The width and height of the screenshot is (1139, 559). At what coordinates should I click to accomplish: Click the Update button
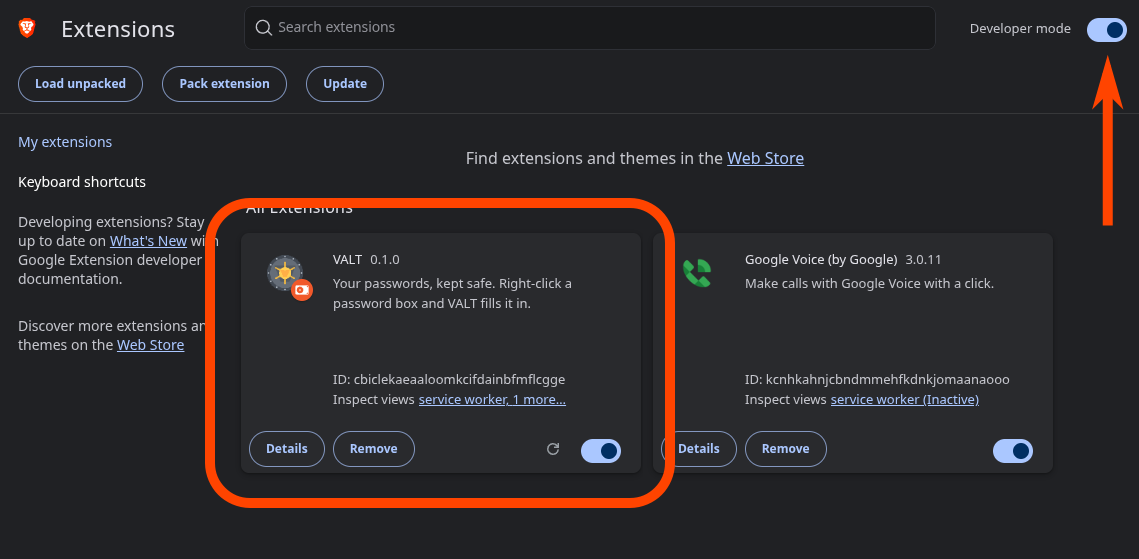point(345,83)
